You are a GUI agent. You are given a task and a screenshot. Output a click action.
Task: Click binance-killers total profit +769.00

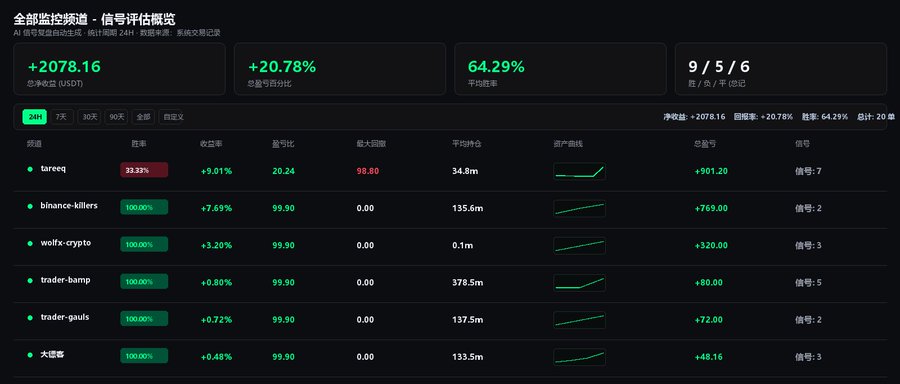pos(711,208)
